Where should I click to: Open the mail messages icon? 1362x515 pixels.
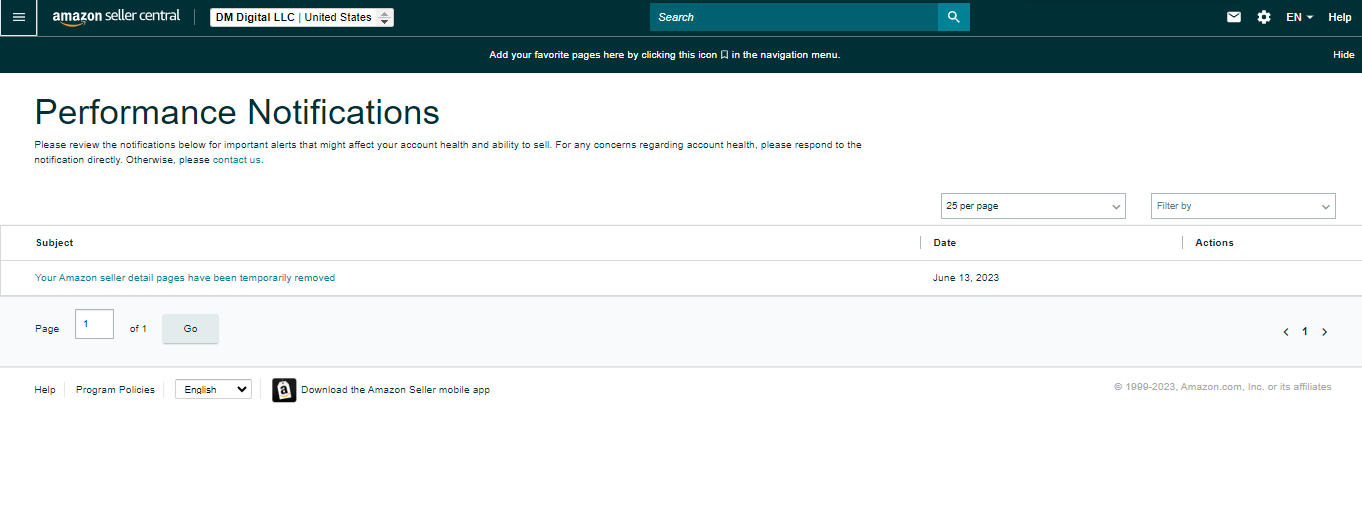1234,17
